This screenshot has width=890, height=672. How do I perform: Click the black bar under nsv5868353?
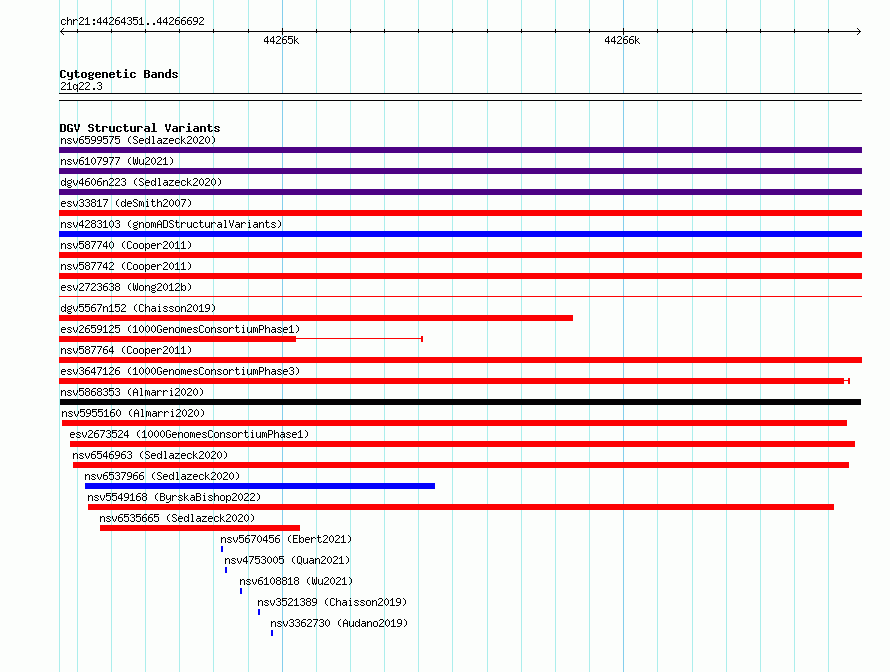click(460, 402)
